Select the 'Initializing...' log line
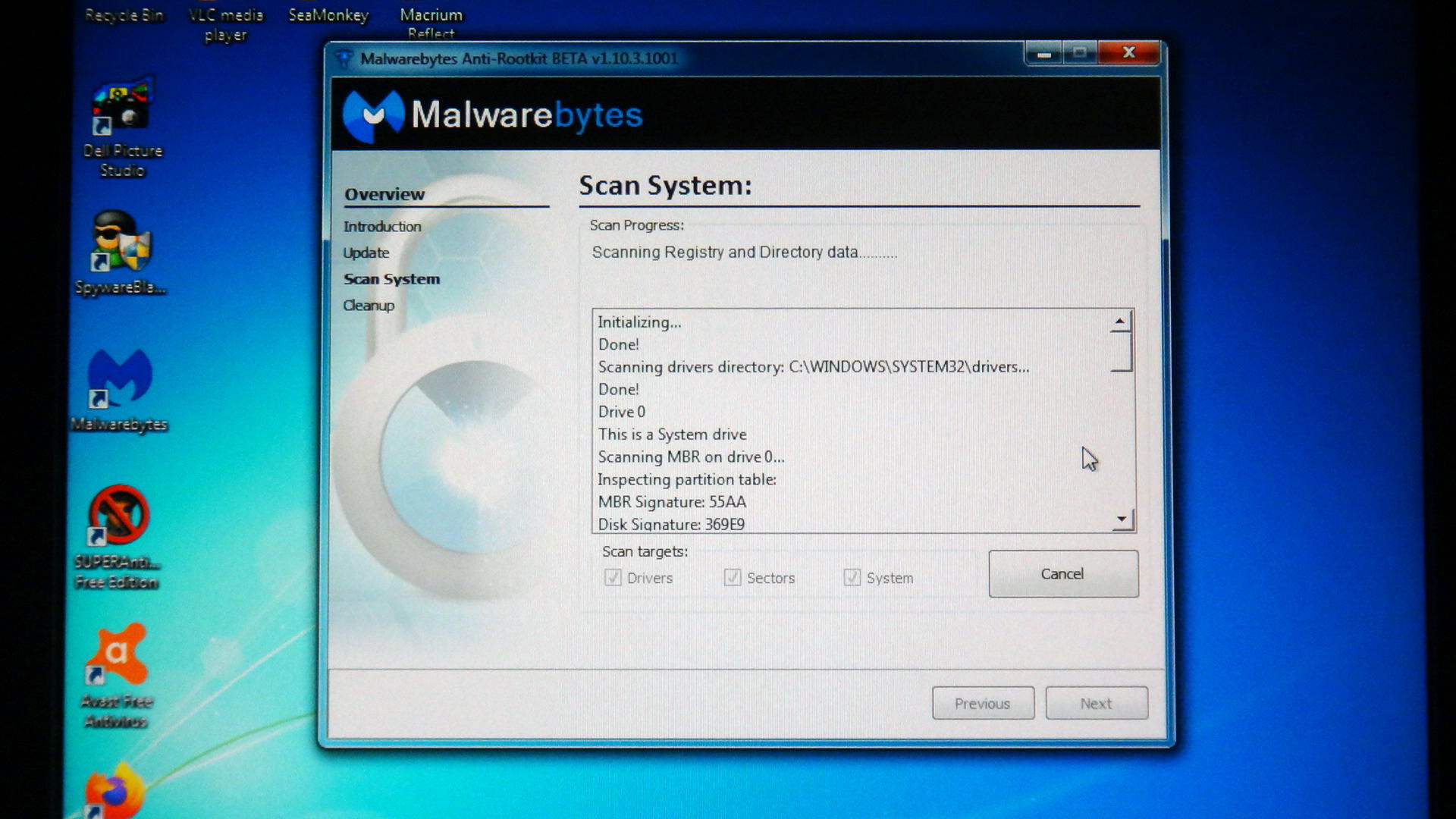 [x=639, y=322]
